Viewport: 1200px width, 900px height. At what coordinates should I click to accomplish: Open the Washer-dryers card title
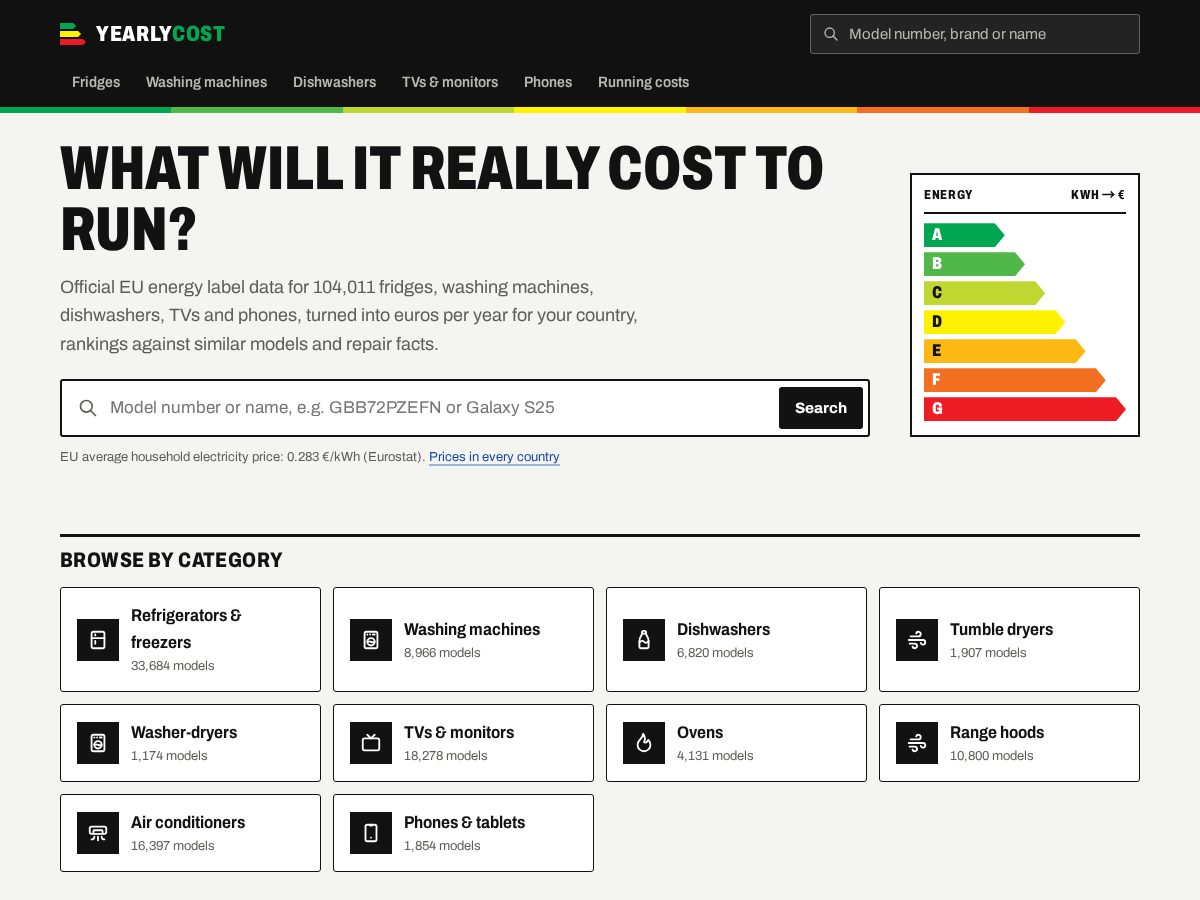point(184,732)
